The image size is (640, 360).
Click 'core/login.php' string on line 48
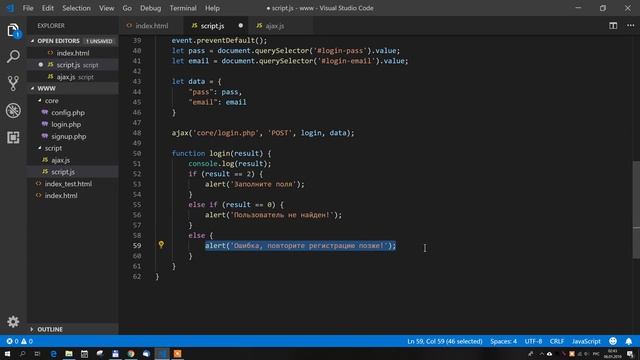[x=226, y=133]
